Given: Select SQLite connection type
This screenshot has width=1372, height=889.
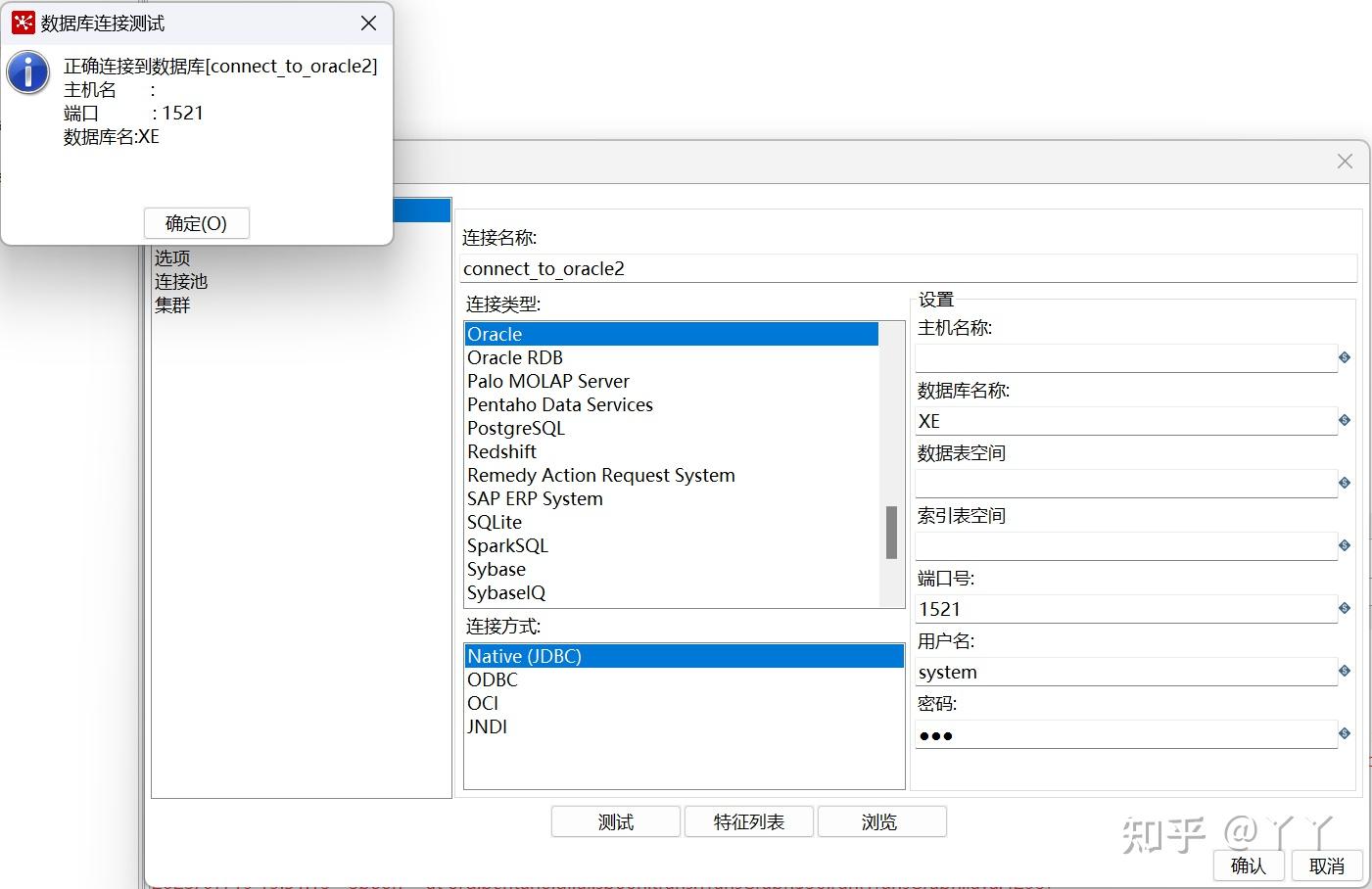Looking at the screenshot, I should point(672,522).
